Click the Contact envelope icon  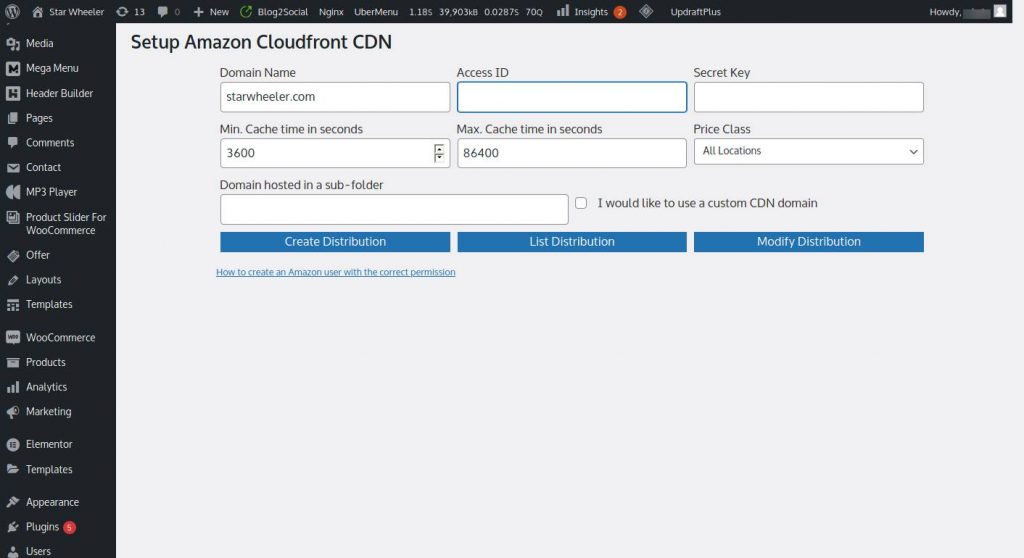[13, 168]
